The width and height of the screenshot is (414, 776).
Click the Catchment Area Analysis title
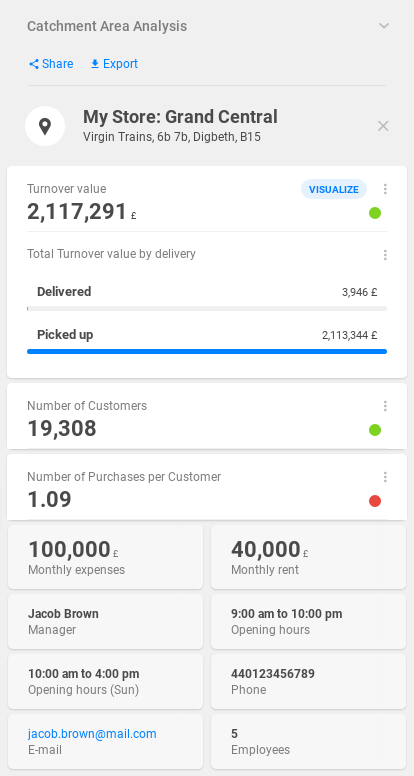(x=107, y=26)
